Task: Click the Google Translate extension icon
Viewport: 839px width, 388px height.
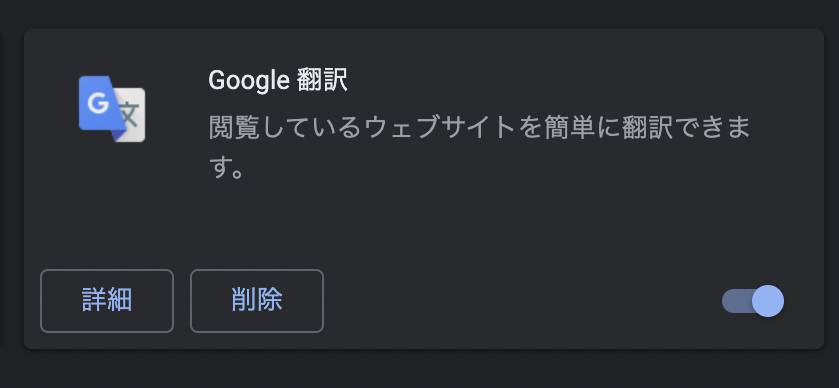Action: click(112, 109)
